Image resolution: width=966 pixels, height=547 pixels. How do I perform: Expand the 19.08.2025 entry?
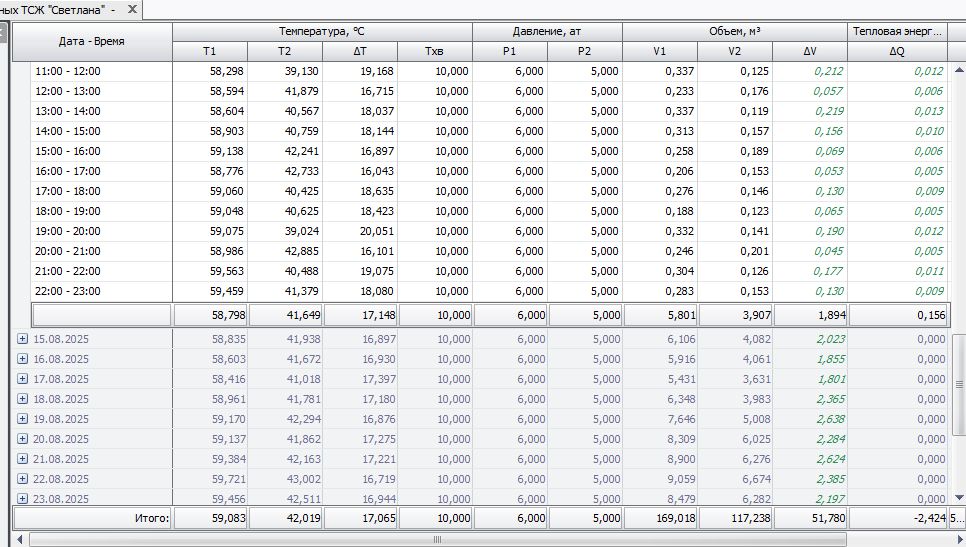[22, 419]
